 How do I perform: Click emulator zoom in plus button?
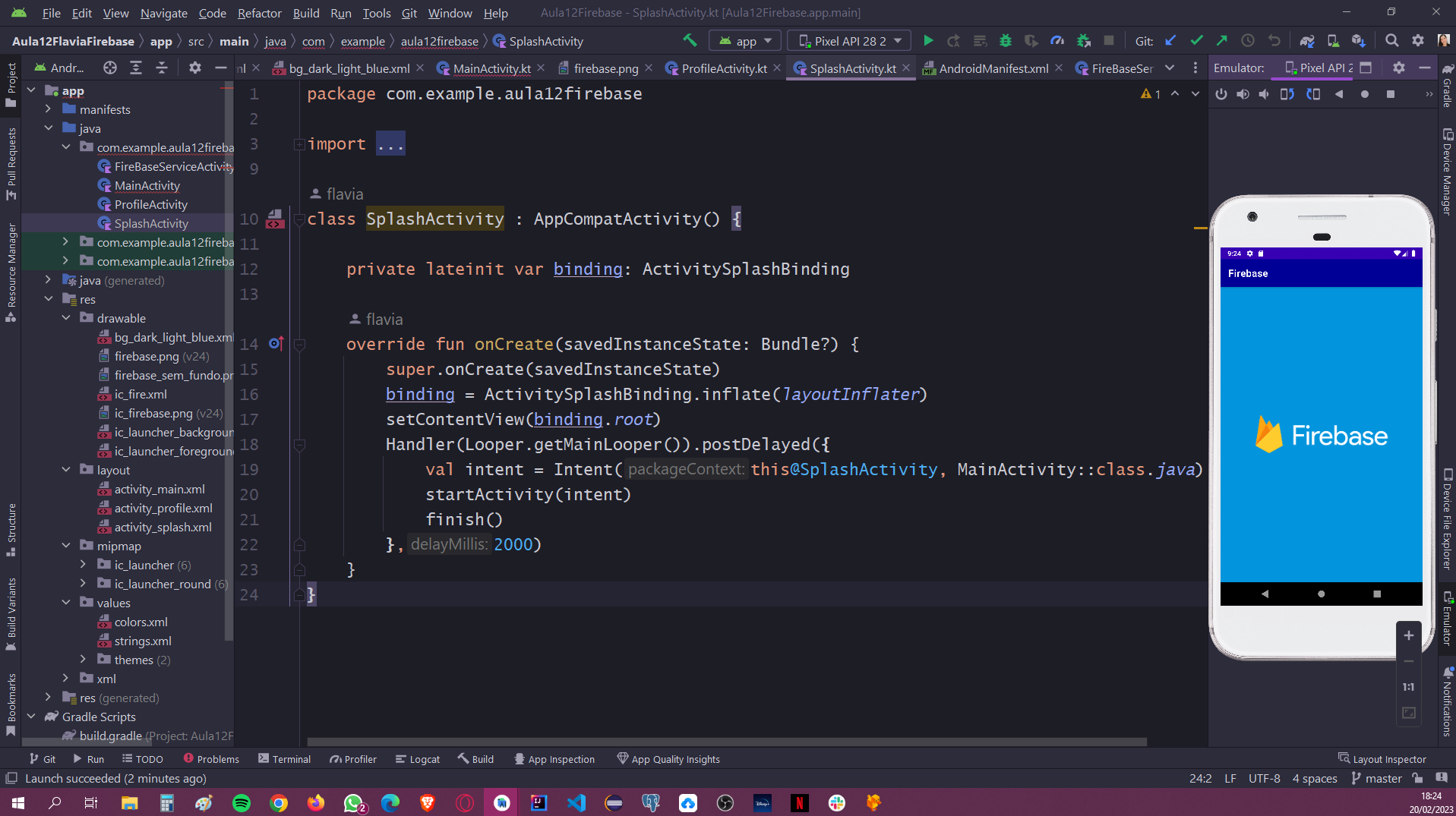[x=1408, y=635]
